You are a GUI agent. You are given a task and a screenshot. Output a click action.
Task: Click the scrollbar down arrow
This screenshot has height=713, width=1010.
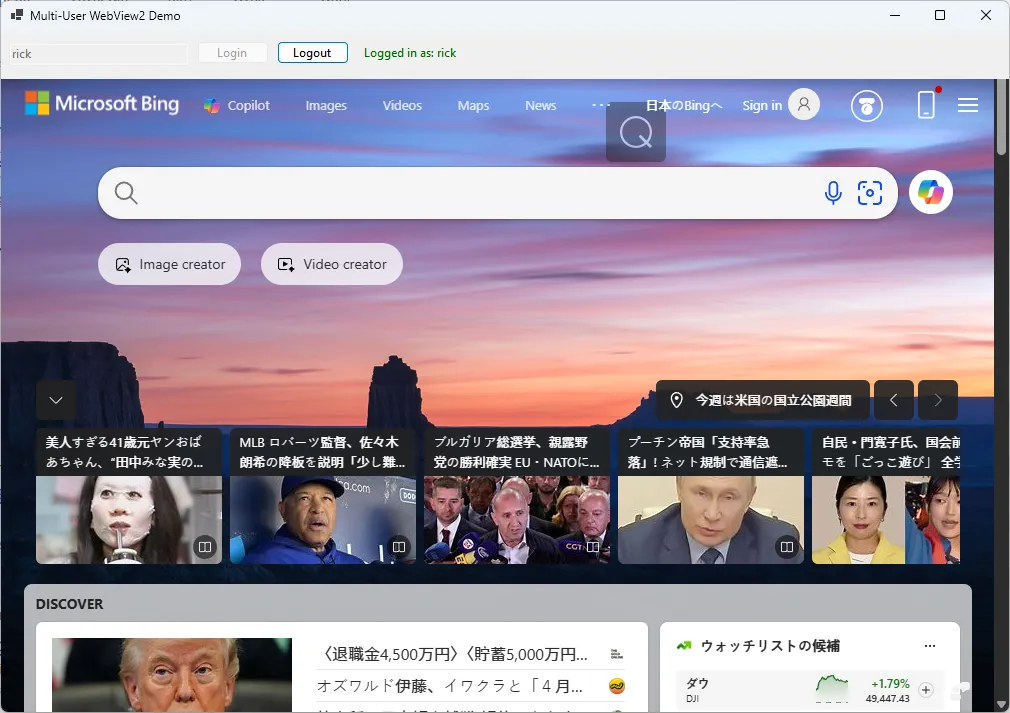(x=1001, y=705)
